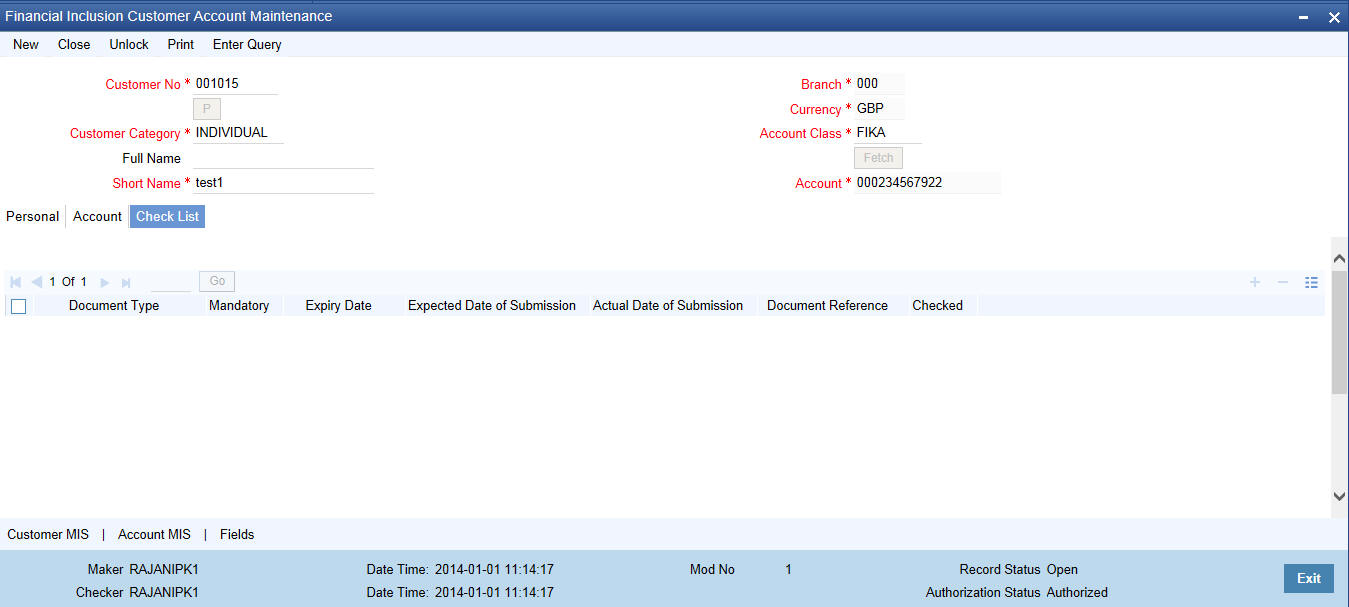Select the Checked column header
This screenshot has width=1349, height=607.
(937, 305)
